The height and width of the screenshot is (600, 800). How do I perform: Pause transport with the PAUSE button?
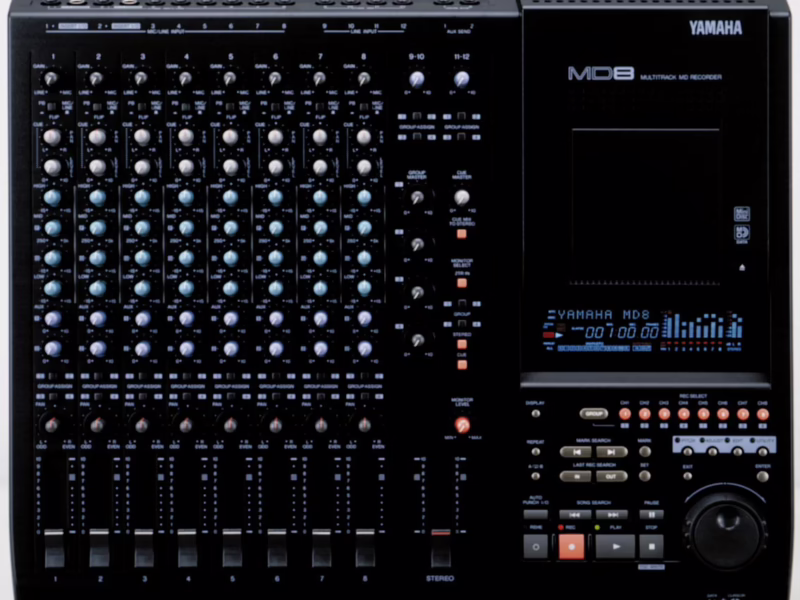[x=652, y=515]
